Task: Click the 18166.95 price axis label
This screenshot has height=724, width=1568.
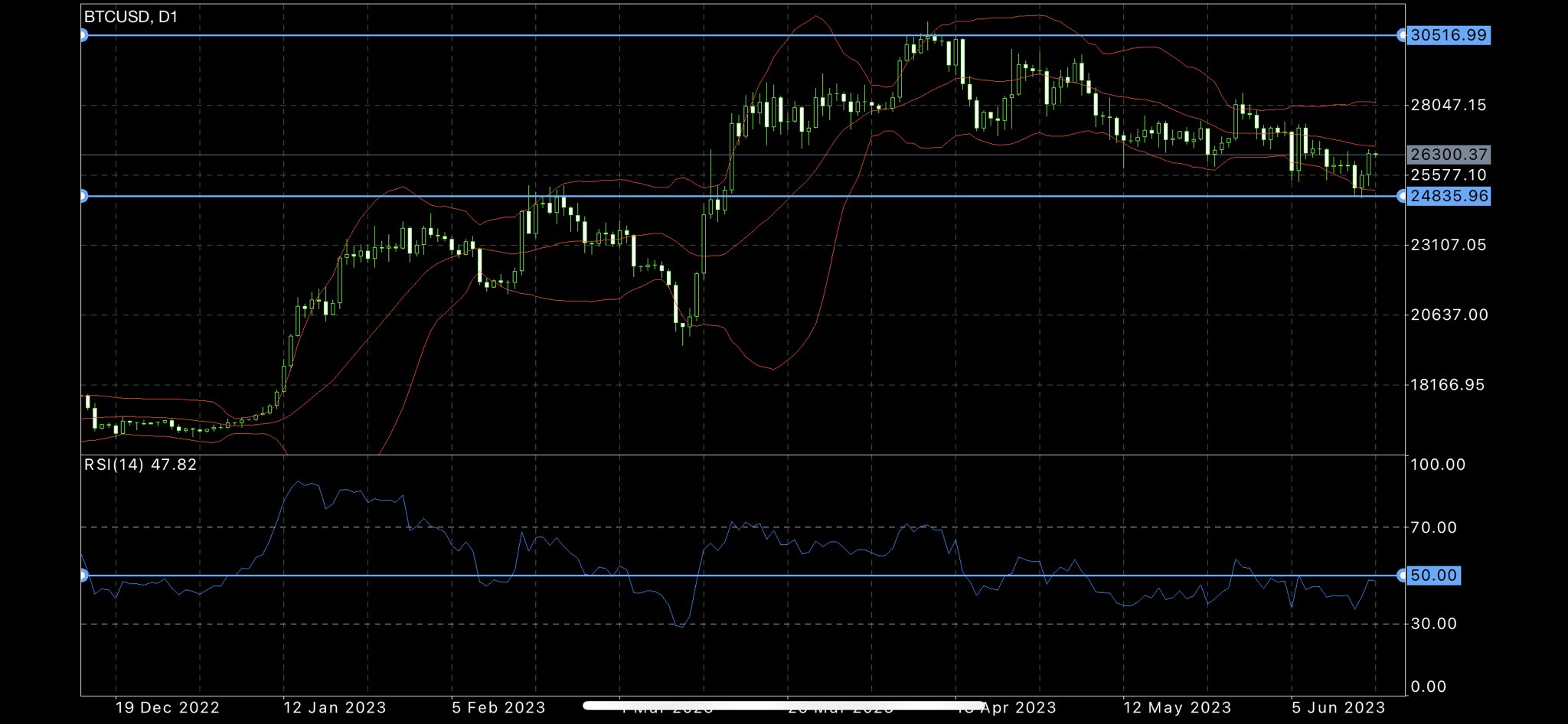Action: pyautogui.click(x=1447, y=385)
